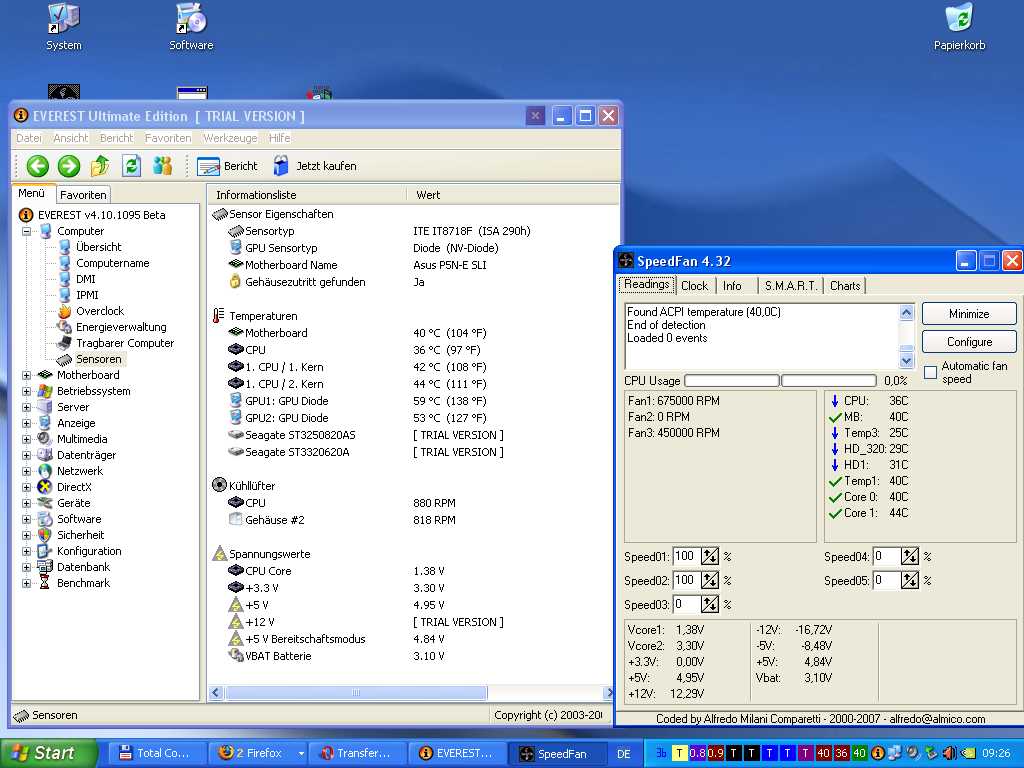This screenshot has height=768, width=1024.
Task: Open the Datei menu
Action: tap(29, 138)
